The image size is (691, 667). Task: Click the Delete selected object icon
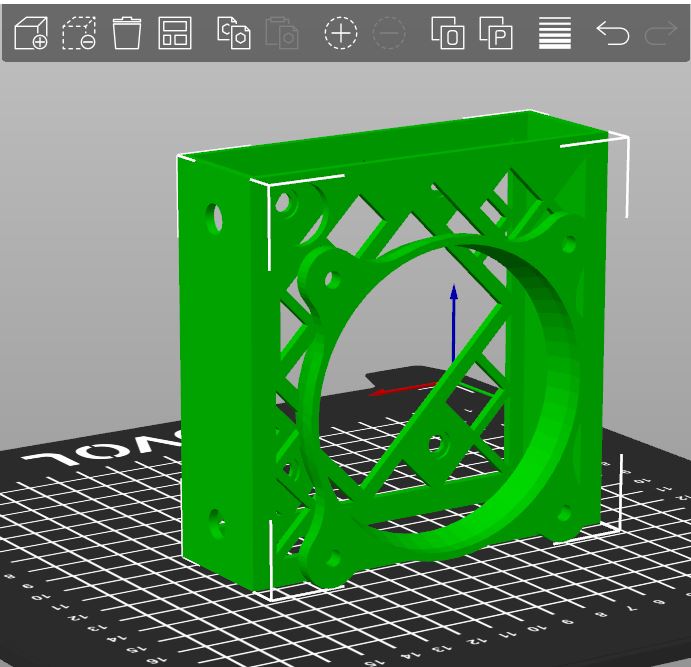pos(79,33)
